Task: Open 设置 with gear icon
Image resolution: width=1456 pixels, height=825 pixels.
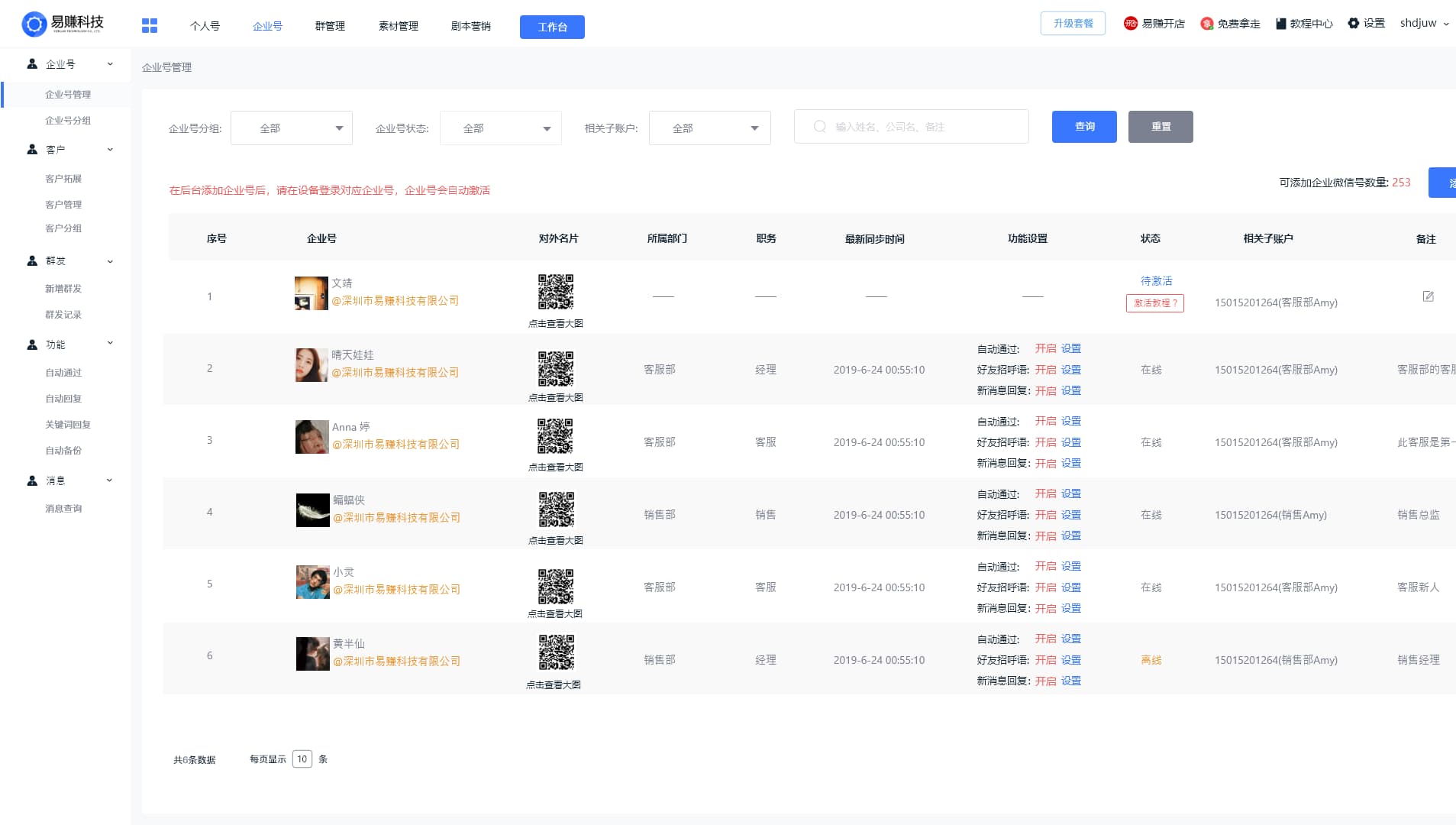Action: [x=1366, y=23]
